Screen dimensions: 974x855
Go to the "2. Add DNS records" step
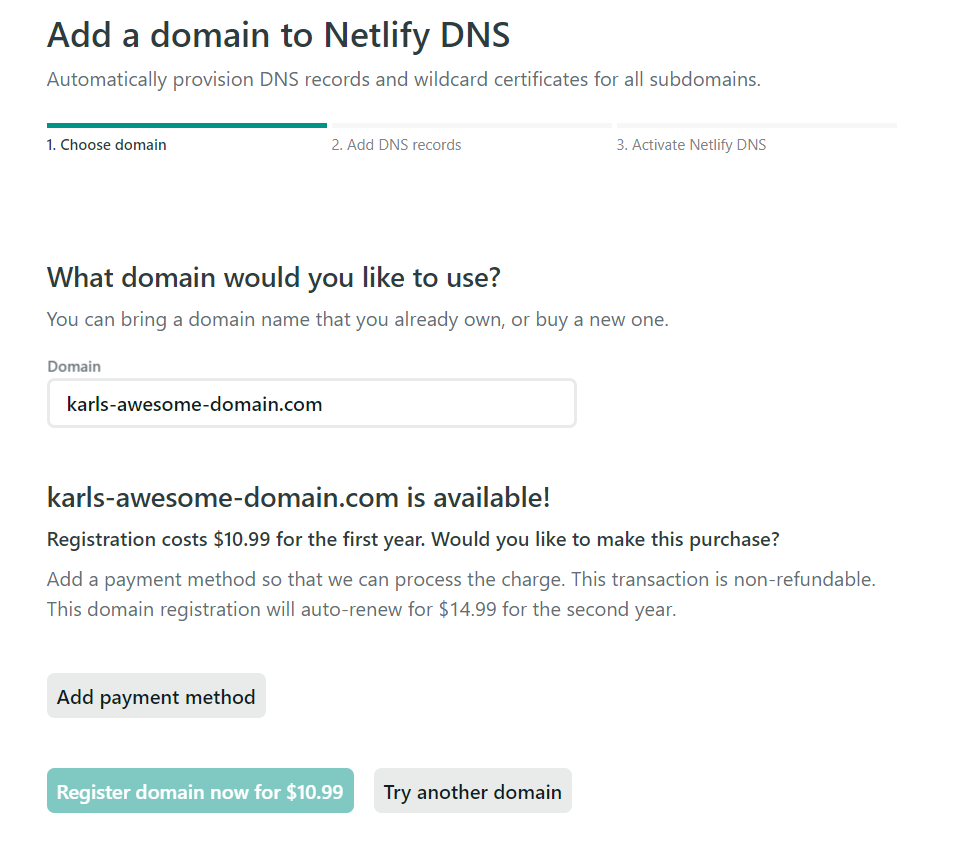tap(396, 145)
